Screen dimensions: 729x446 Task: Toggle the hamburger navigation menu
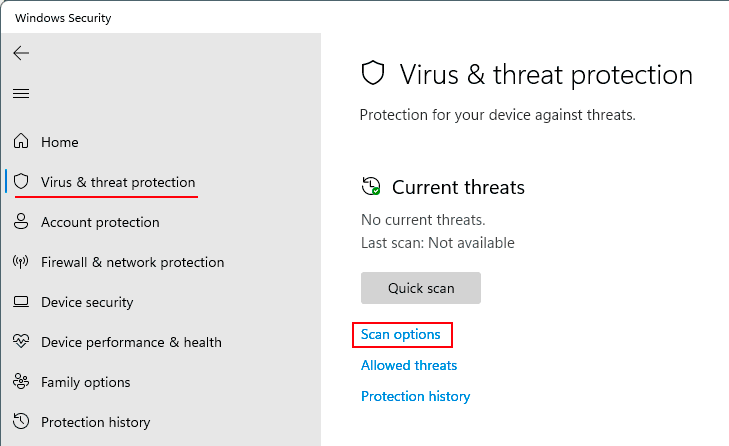21,93
